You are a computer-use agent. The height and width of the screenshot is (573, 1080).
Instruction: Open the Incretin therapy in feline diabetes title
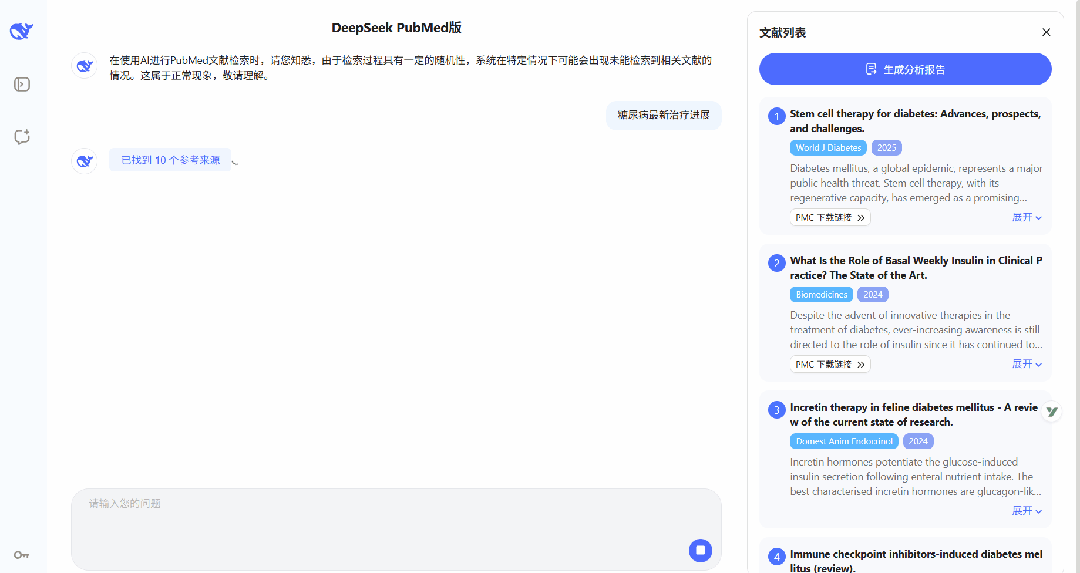point(913,415)
